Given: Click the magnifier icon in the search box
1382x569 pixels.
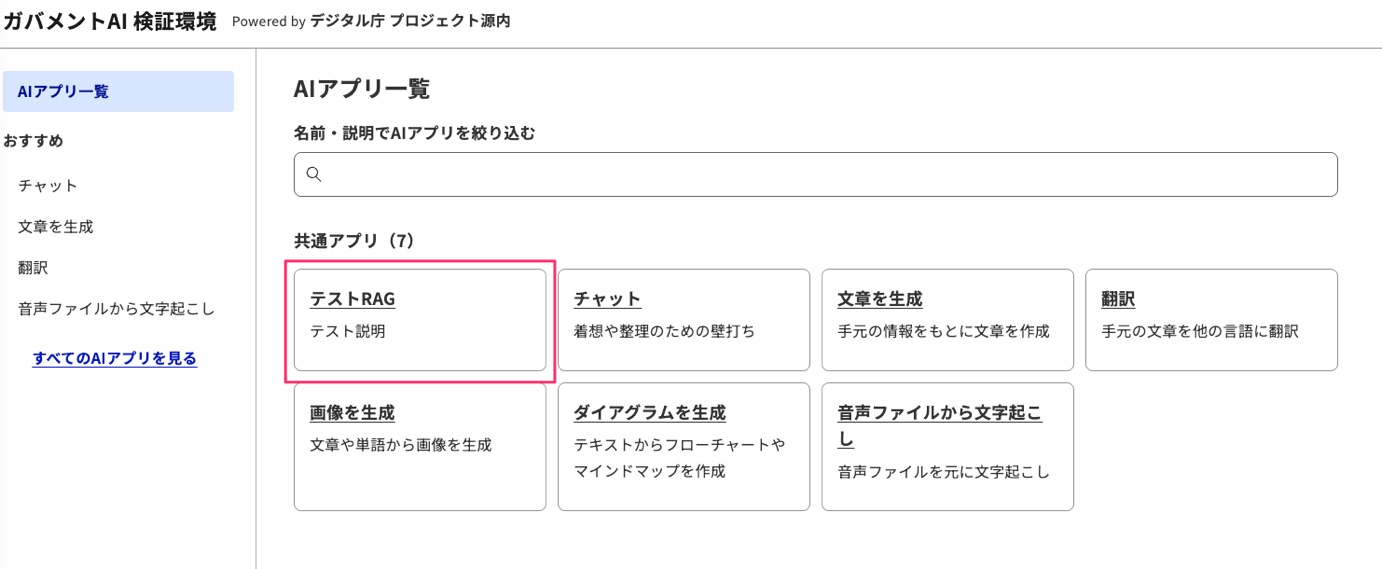Looking at the screenshot, I should point(313,175).
